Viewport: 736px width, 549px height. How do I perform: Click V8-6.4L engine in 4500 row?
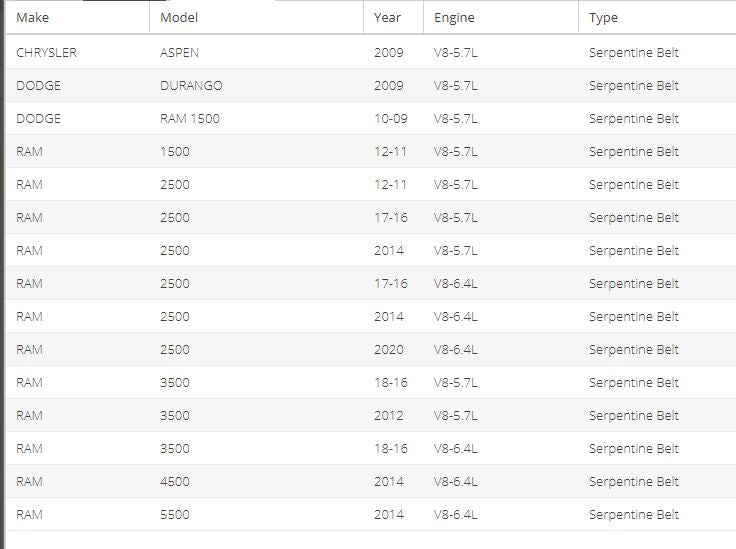click(x=455, y=481)
